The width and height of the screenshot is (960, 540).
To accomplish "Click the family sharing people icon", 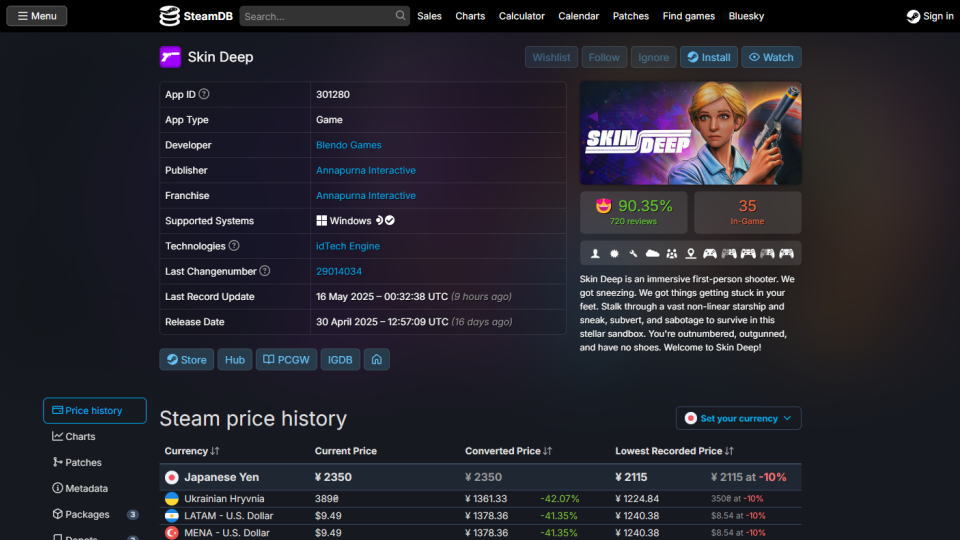I will pos(672,253).
